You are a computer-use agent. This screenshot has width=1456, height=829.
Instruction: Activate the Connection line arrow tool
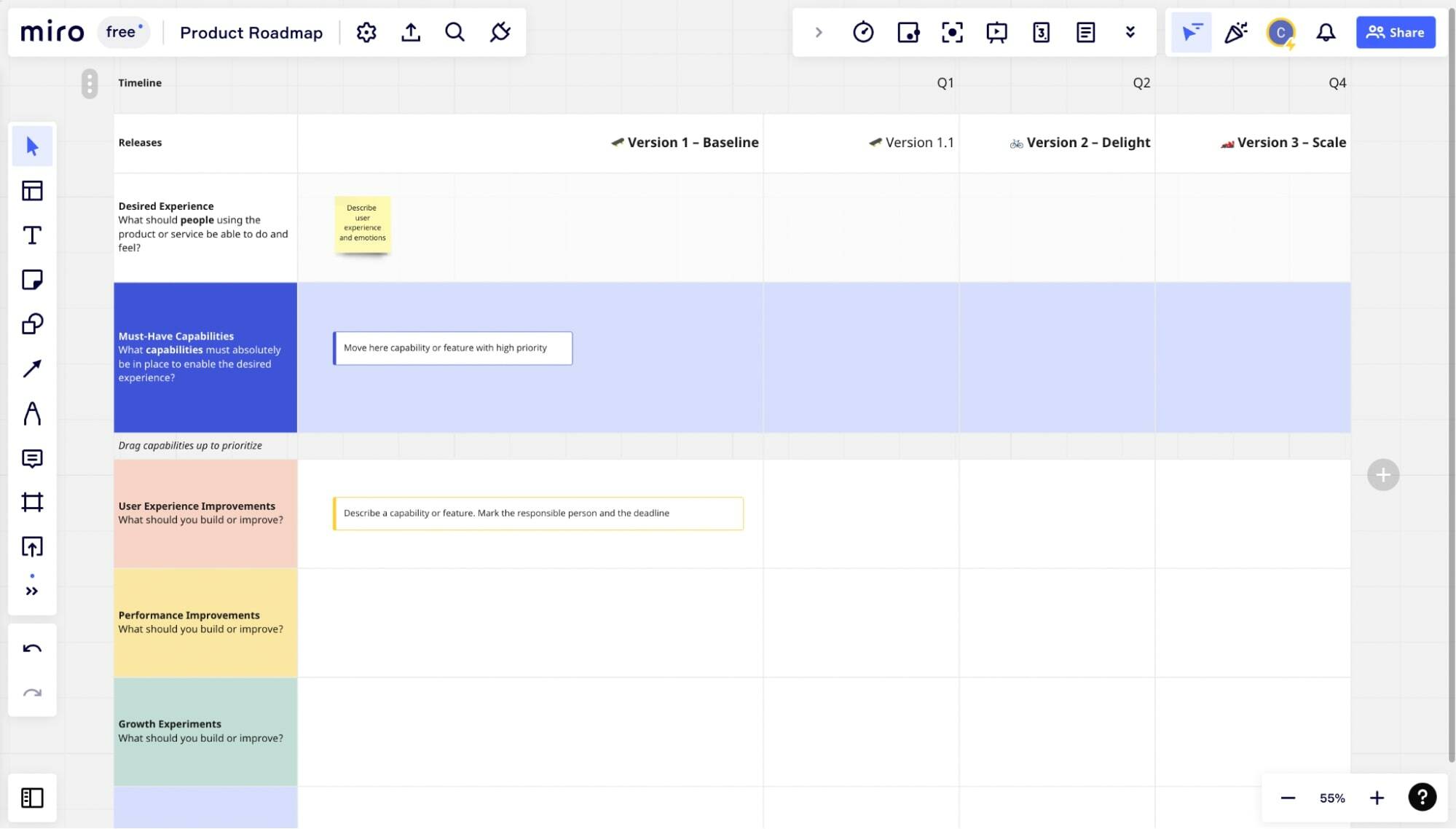[x=32, y=369]
